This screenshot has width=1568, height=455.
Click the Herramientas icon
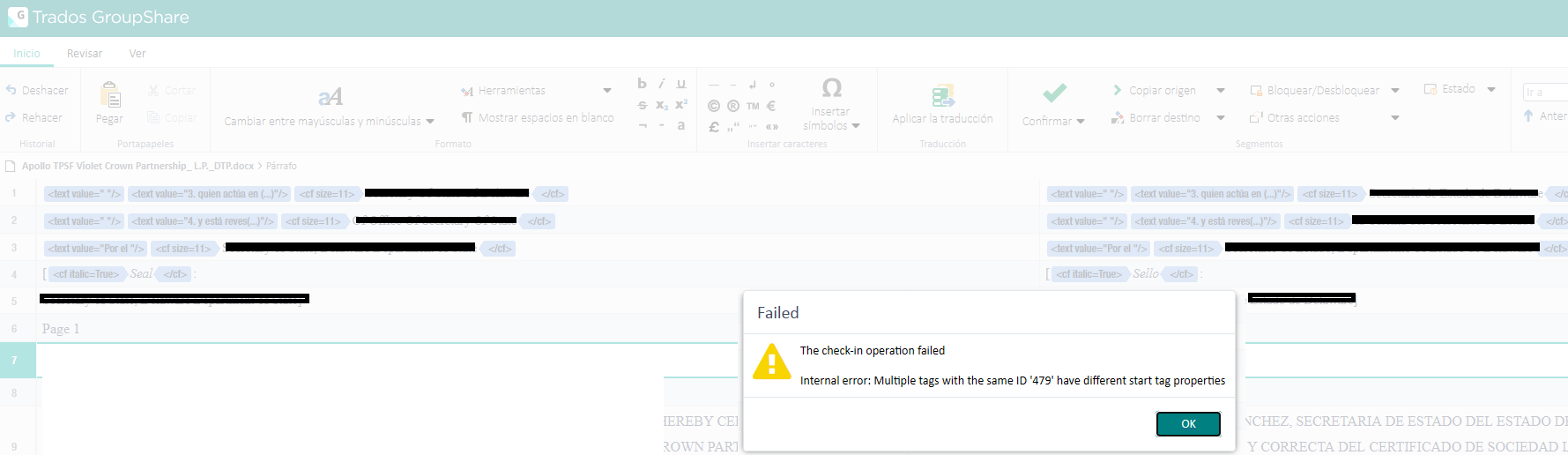[467, 91]
